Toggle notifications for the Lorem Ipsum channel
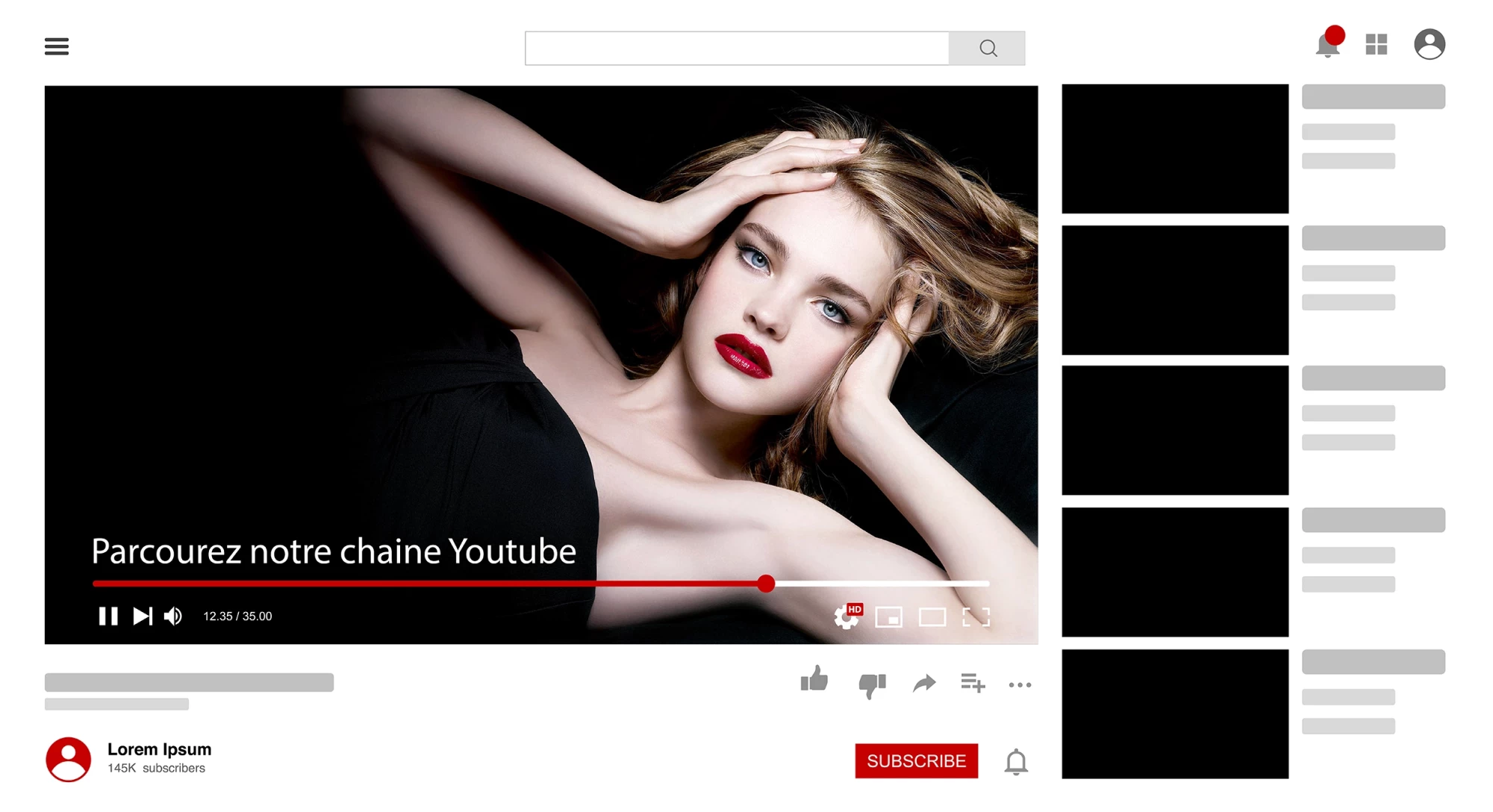1493x812 pixels. 1015,761
